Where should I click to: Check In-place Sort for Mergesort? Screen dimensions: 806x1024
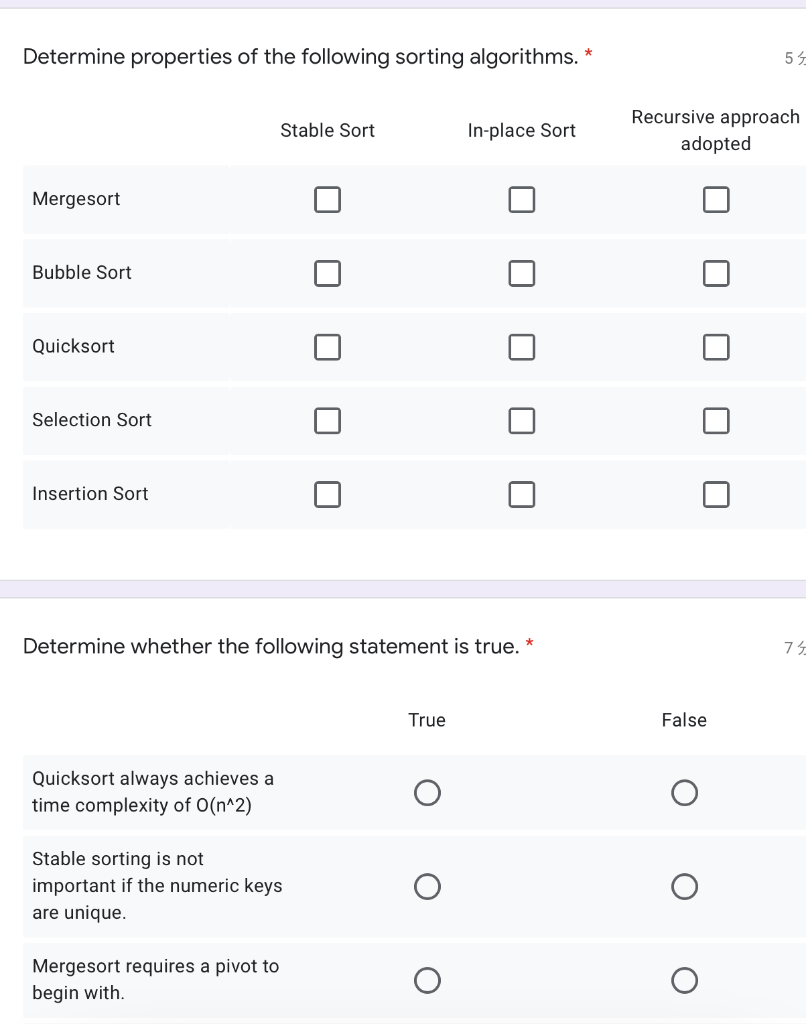click(x=521, y=200)
